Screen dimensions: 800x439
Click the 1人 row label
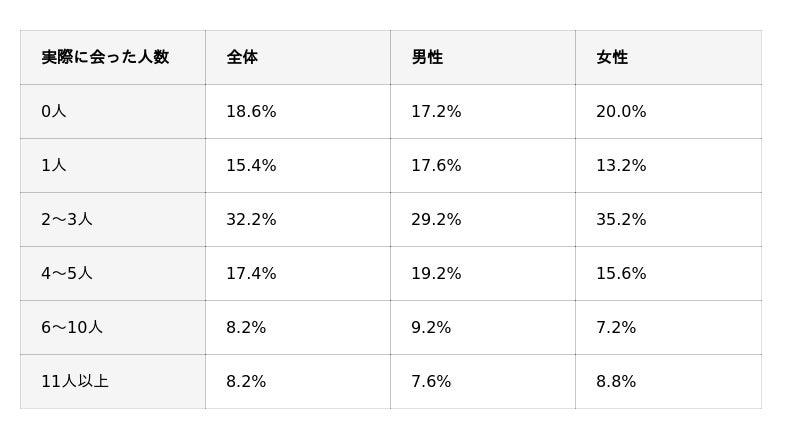tap(113, 165)
